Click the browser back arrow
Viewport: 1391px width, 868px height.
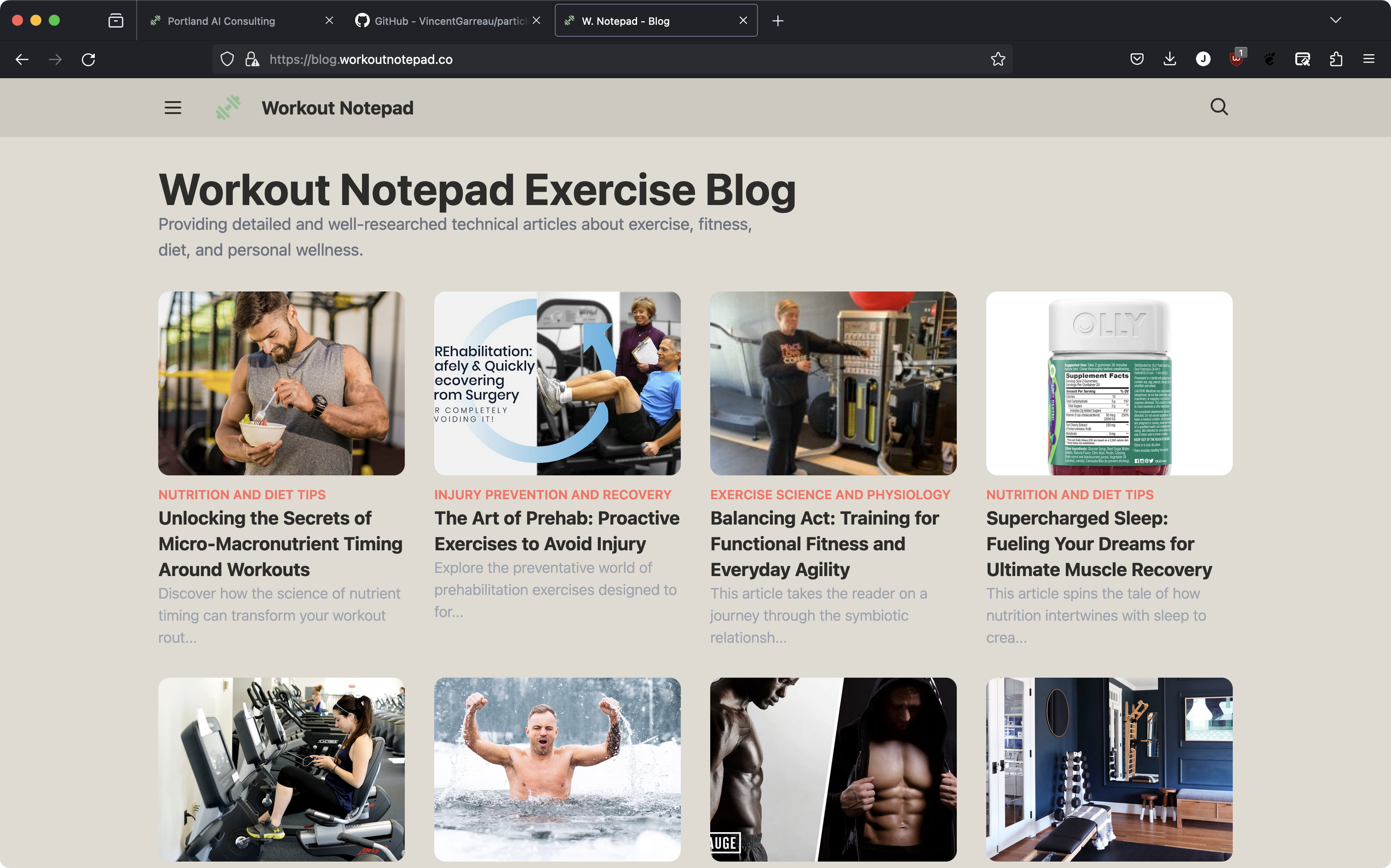(22, 59)
